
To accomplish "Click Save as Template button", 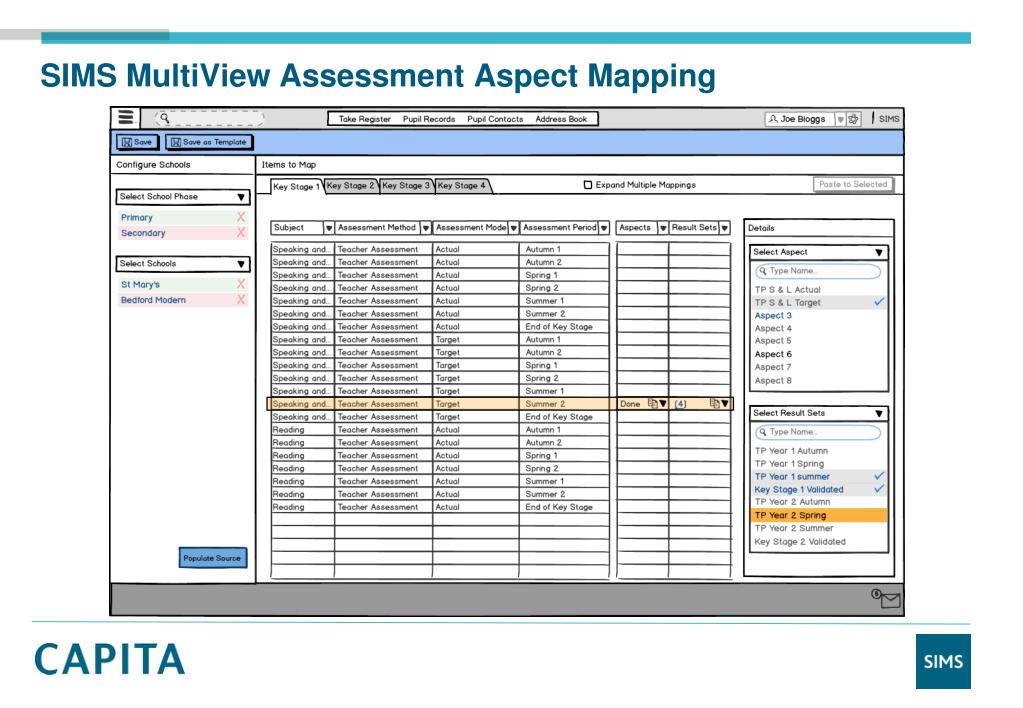I will (x=209, y=142).
